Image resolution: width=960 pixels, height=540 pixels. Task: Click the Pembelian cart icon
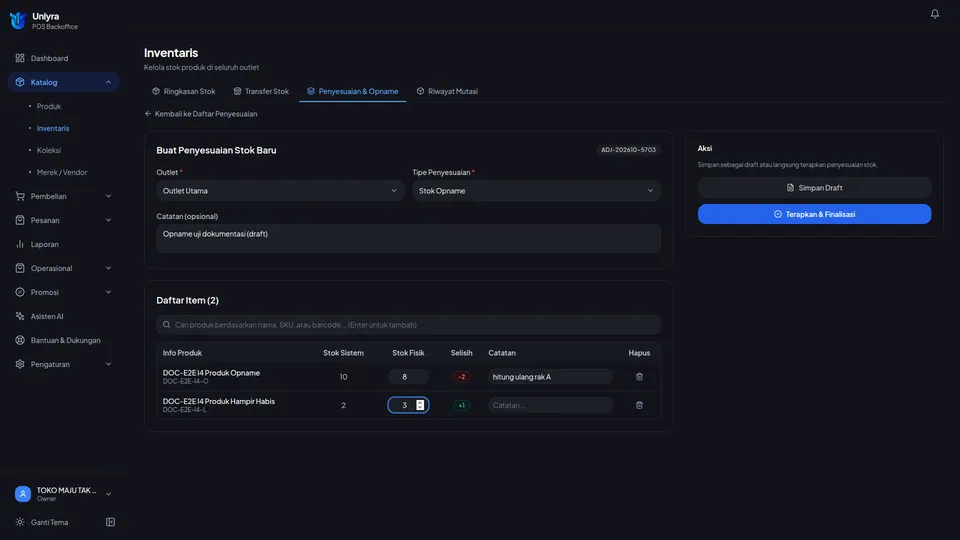tap(20, 196)
